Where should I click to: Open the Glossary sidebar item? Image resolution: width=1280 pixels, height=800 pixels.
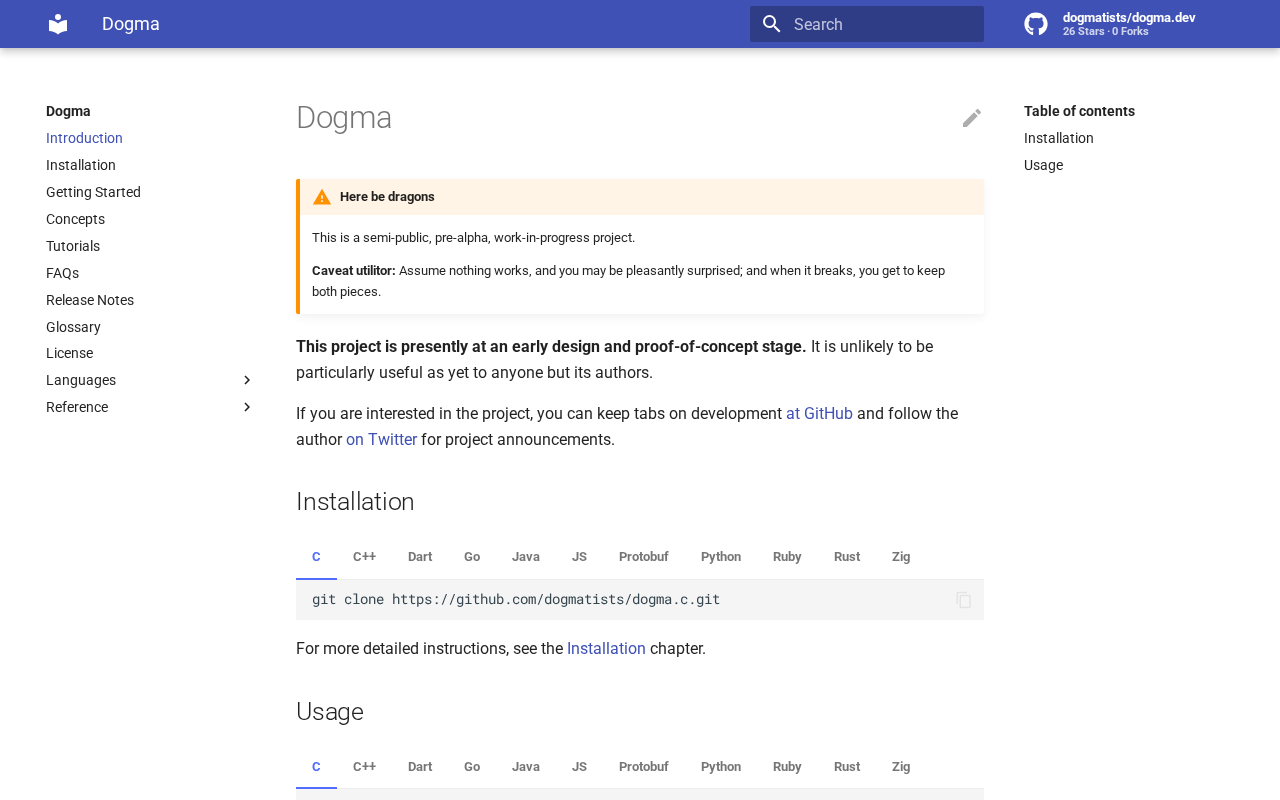point(73,327)
